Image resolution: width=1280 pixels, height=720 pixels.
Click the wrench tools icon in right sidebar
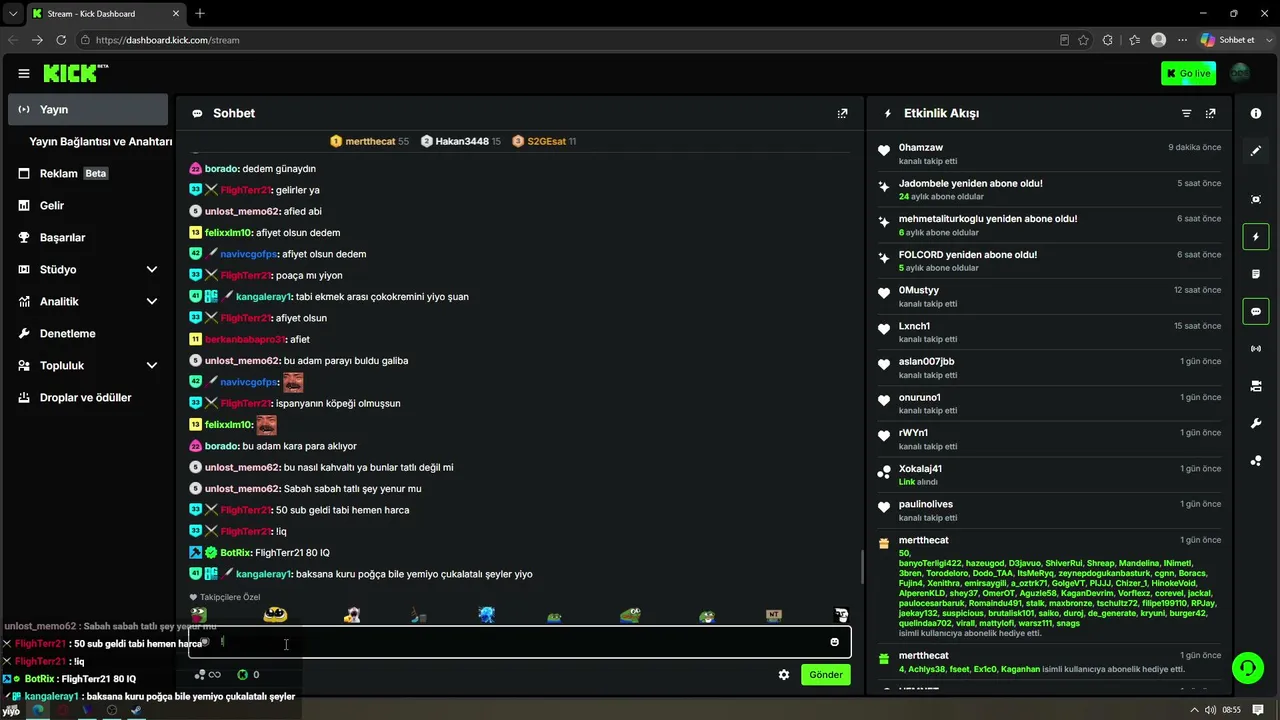pyautogui.click(x=1256, y=423)
